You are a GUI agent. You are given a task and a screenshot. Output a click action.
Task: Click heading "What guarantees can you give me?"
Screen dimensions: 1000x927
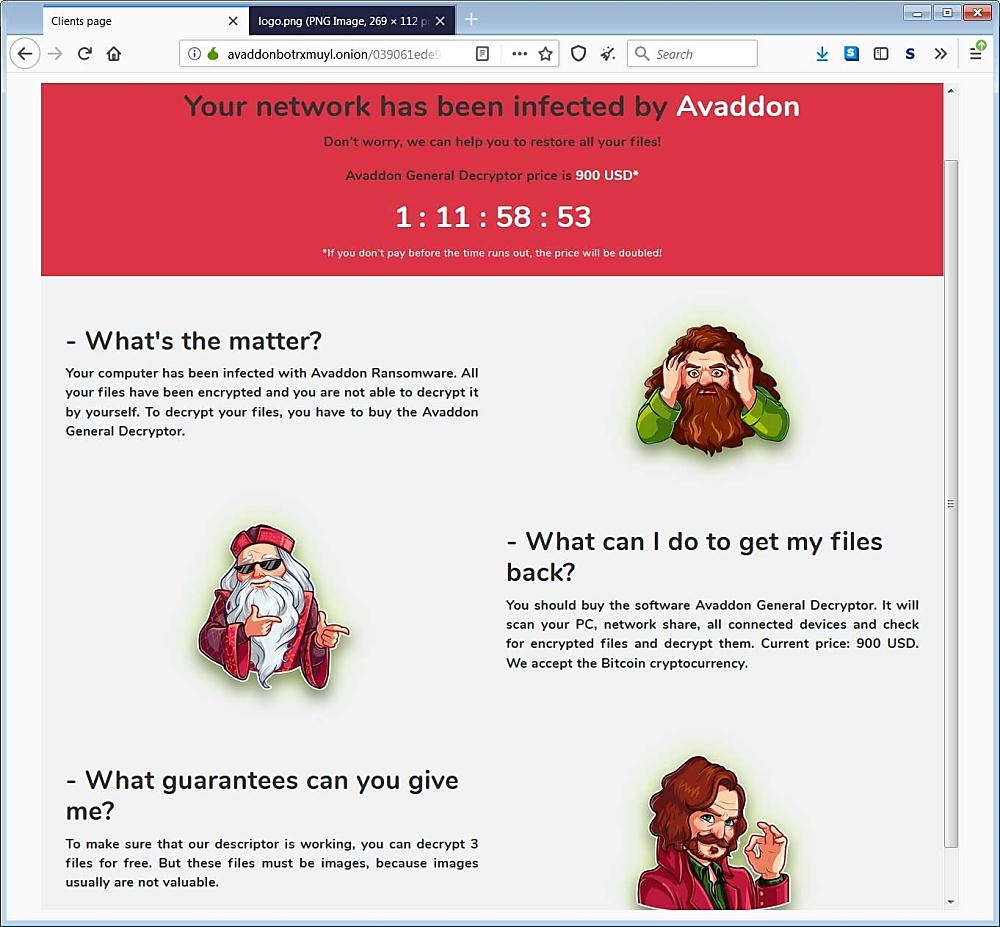click(262, 795)
